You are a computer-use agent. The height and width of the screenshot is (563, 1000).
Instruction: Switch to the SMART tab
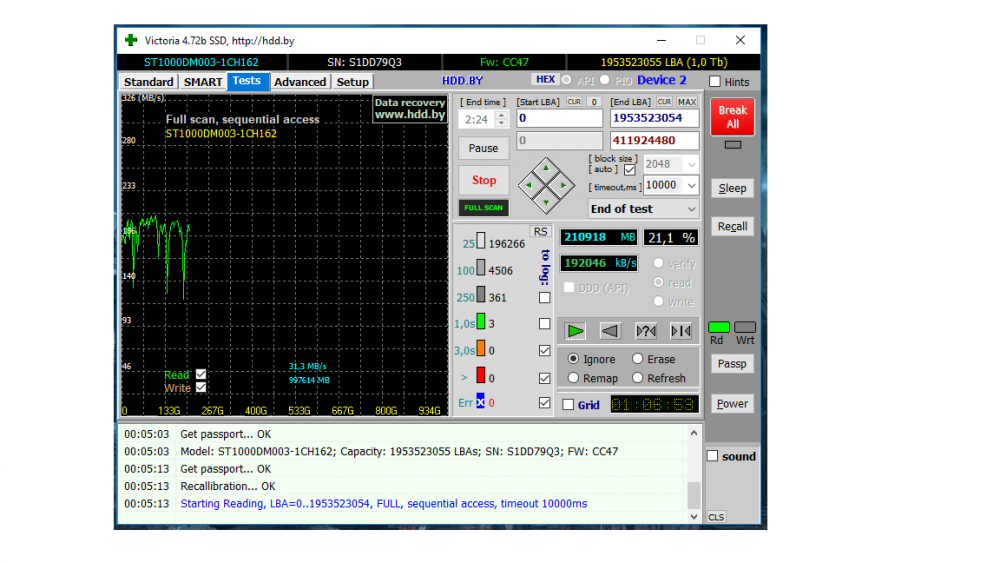[203, 82]
